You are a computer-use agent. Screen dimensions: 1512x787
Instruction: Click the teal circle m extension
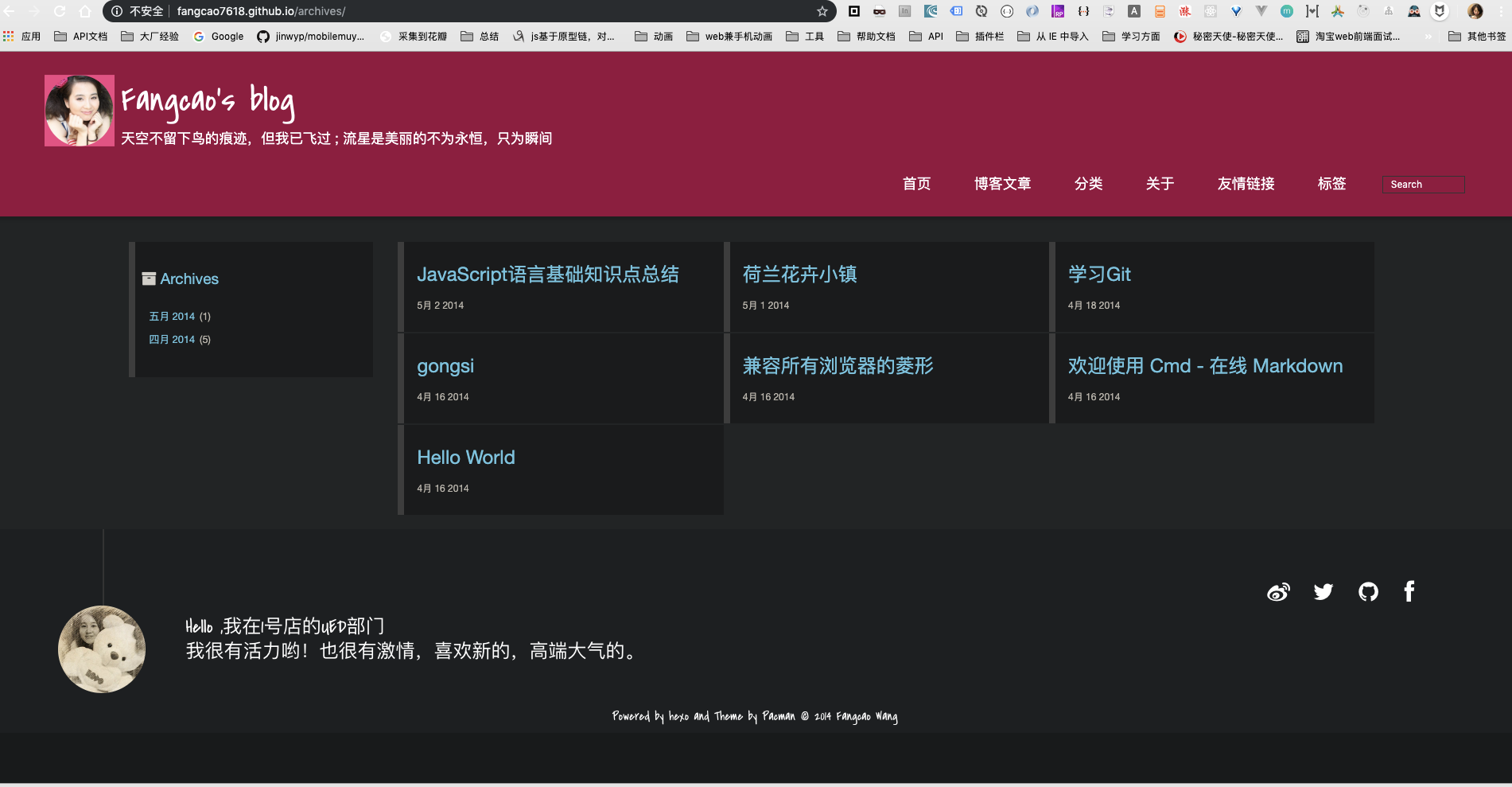point(1287,11)
